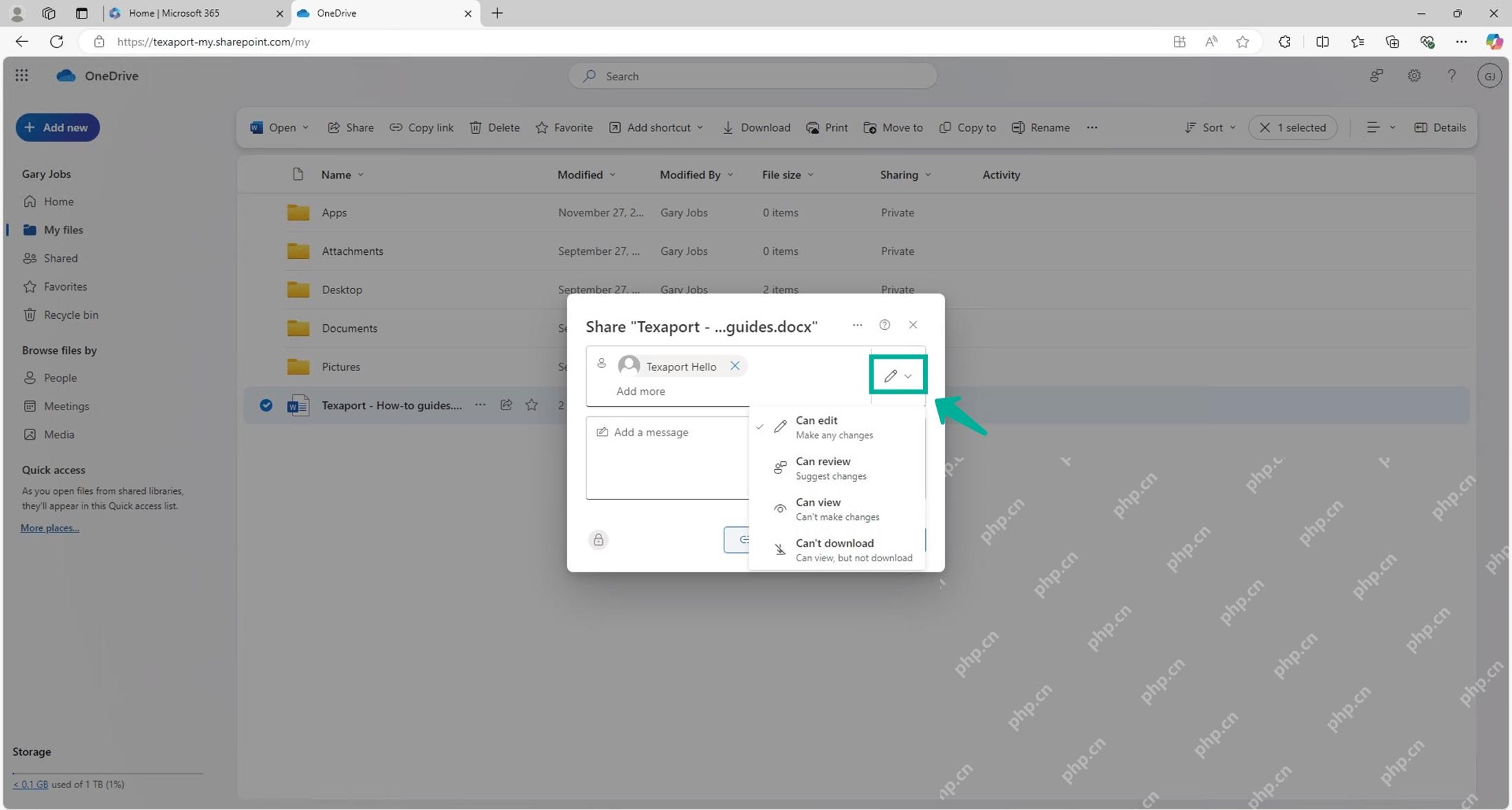Open Shared in sidebar
The width and height of the screenshot is (1512, 810).
[50, 258]
